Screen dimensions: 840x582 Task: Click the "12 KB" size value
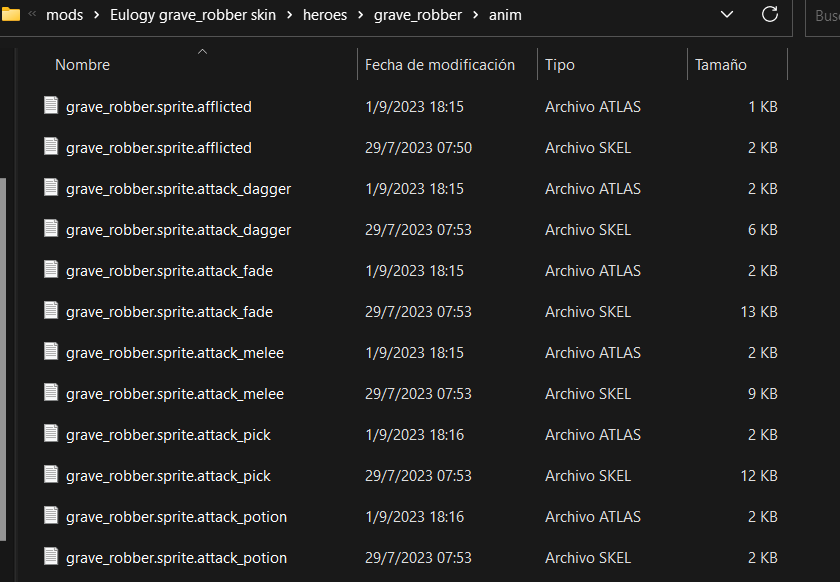tap(759, 475)
